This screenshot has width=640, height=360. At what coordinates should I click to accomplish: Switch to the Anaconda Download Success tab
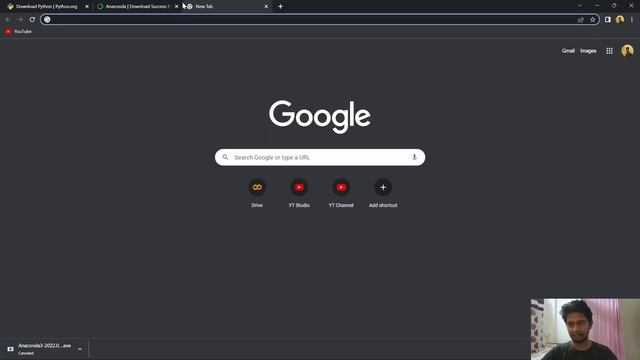point(137,7)
